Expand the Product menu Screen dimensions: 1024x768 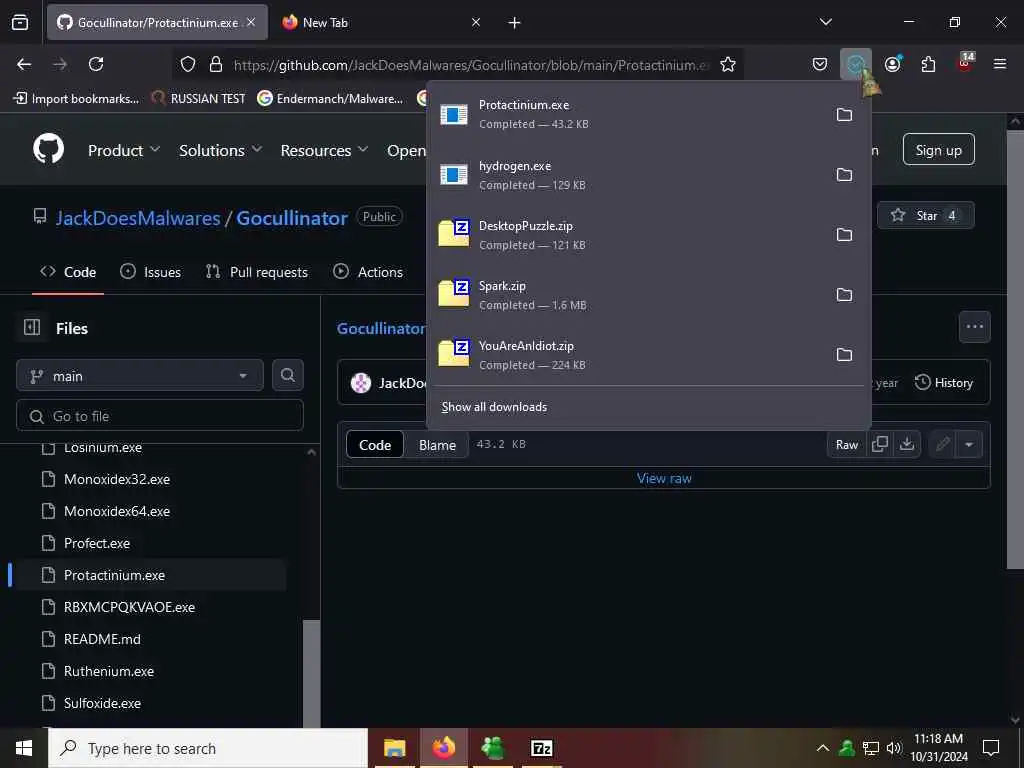tap(124, 150)
